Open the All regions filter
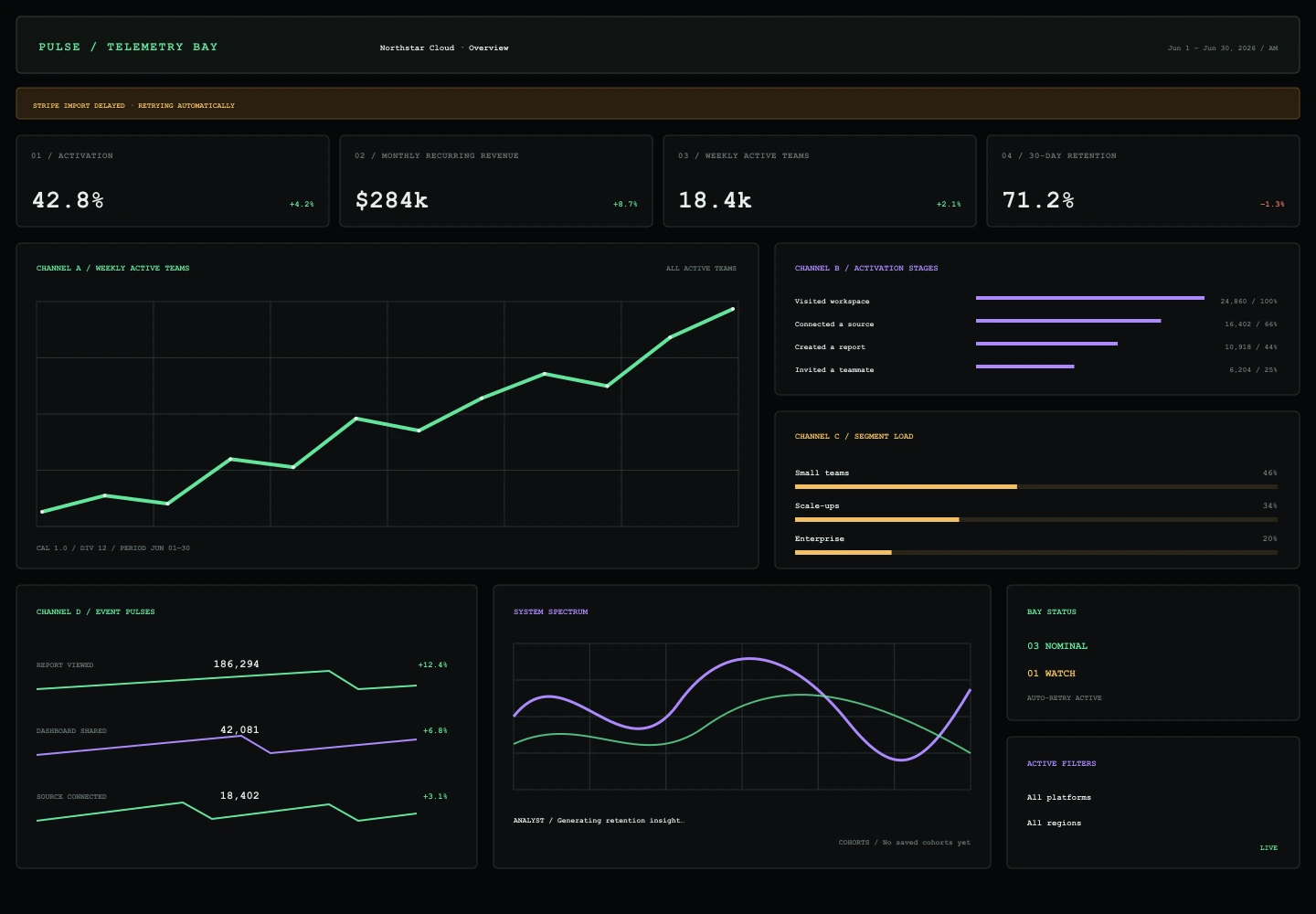 tap(1055, 823)
